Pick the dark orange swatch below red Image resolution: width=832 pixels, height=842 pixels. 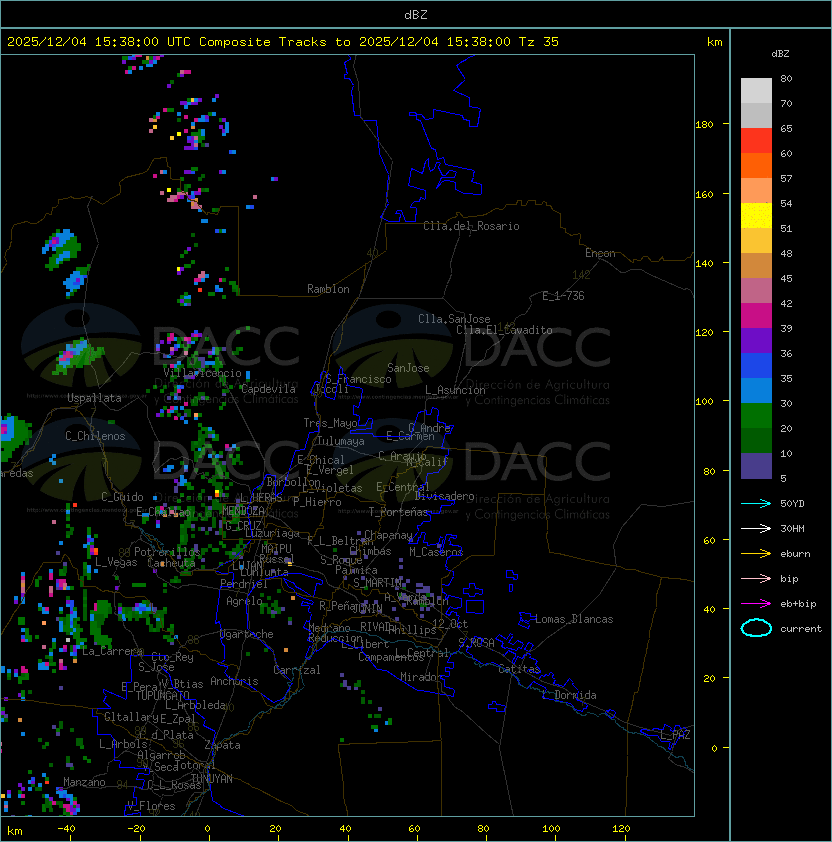tap(756, 165)
